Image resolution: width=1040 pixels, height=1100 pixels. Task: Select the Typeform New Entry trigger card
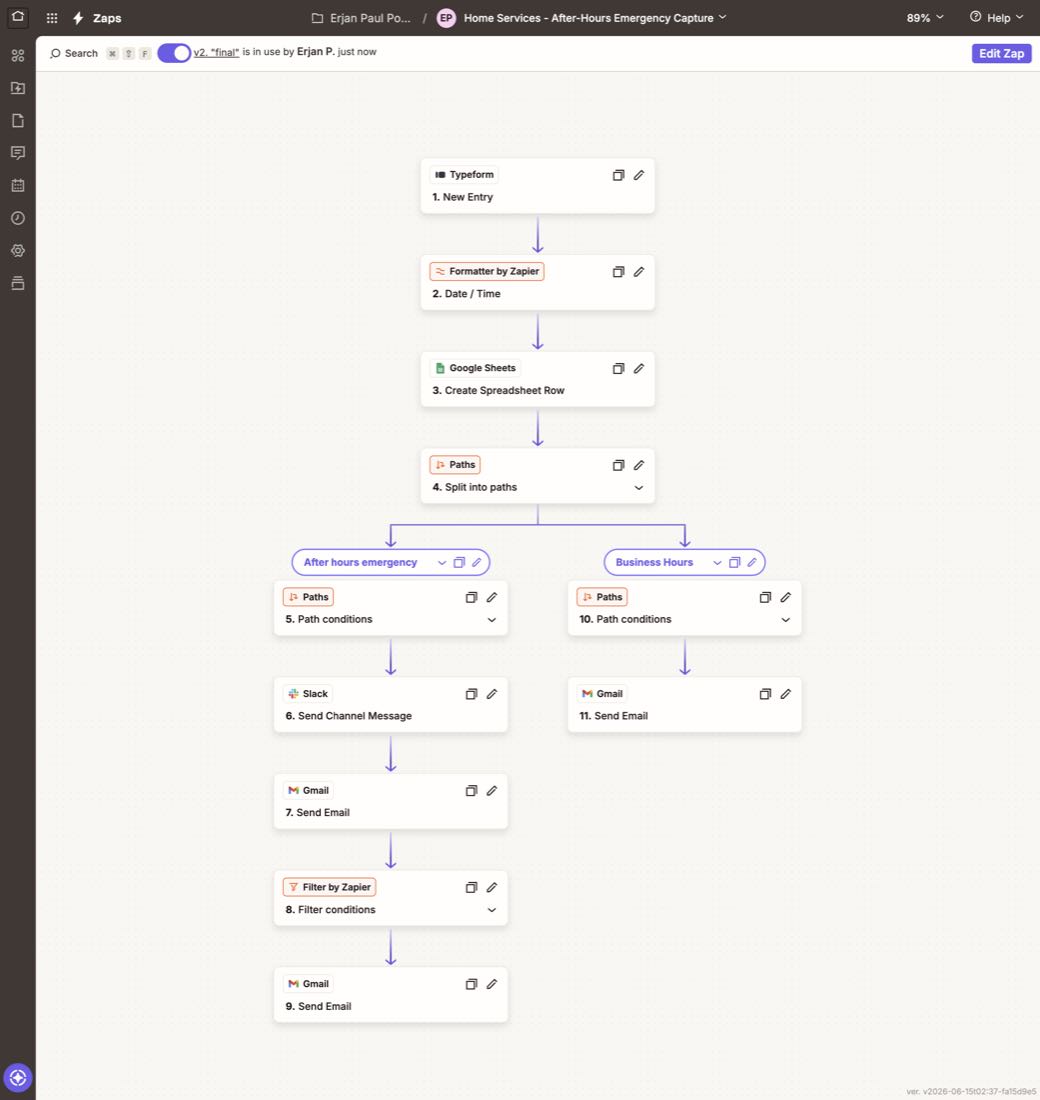click(538, 186)
